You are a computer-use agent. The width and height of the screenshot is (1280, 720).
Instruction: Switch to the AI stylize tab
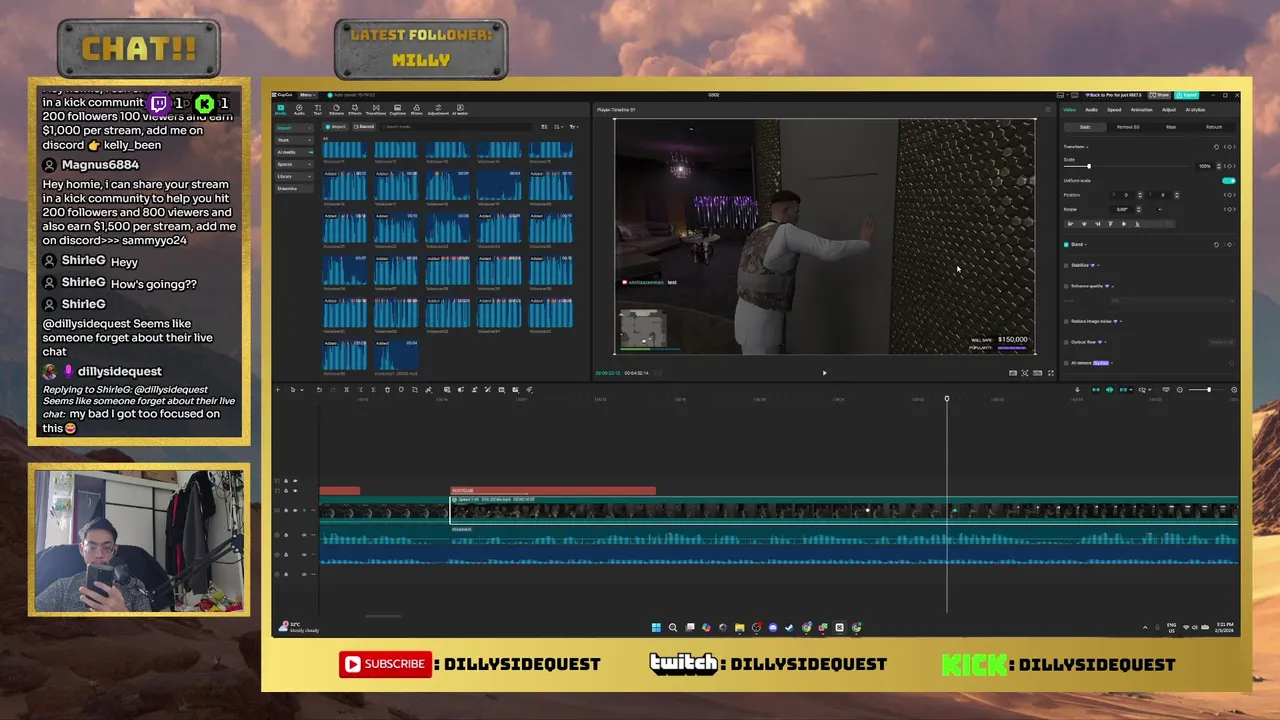point(1195,110)
